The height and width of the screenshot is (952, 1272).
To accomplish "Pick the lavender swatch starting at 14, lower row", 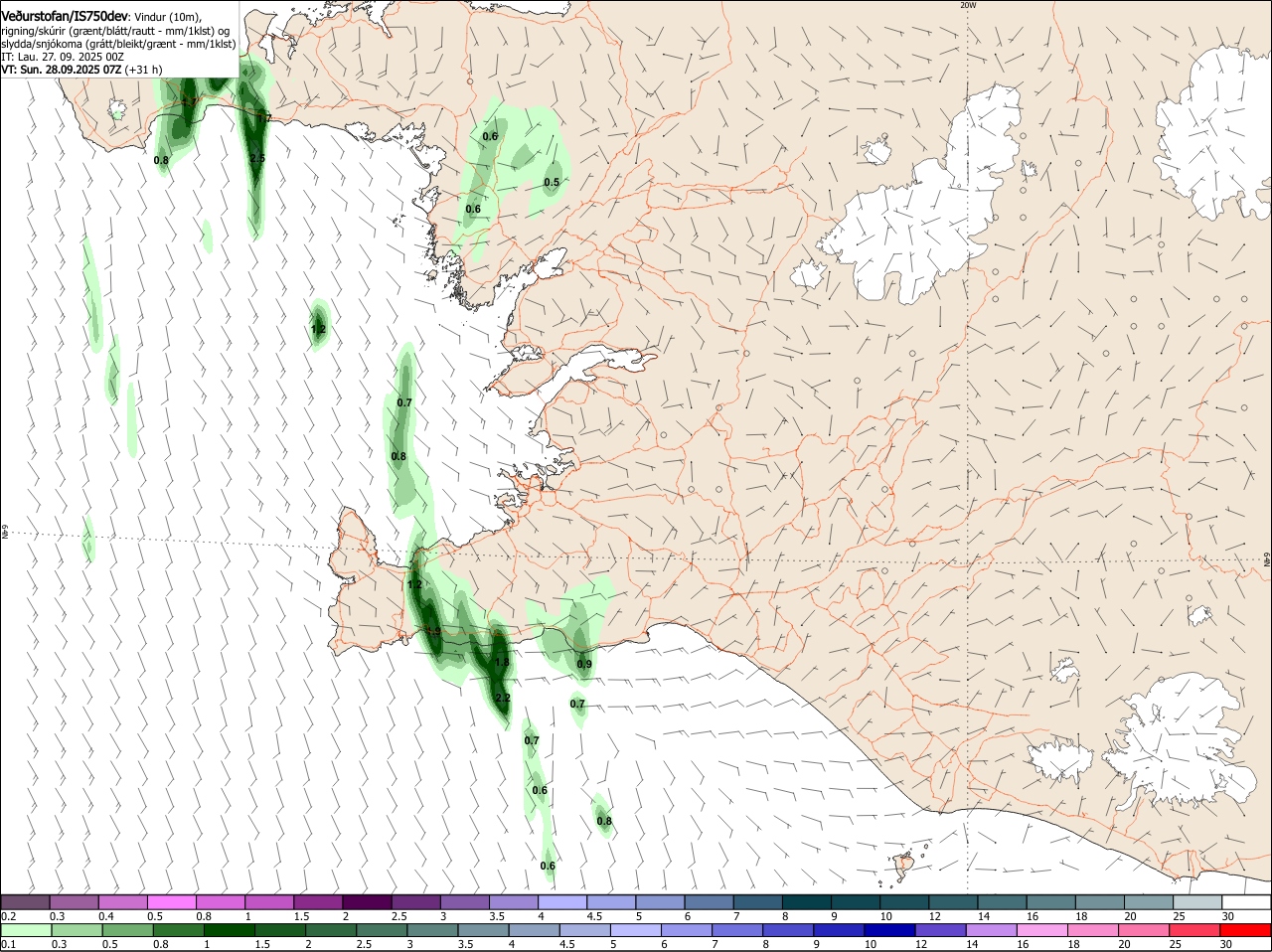I will tap(991, 930).
